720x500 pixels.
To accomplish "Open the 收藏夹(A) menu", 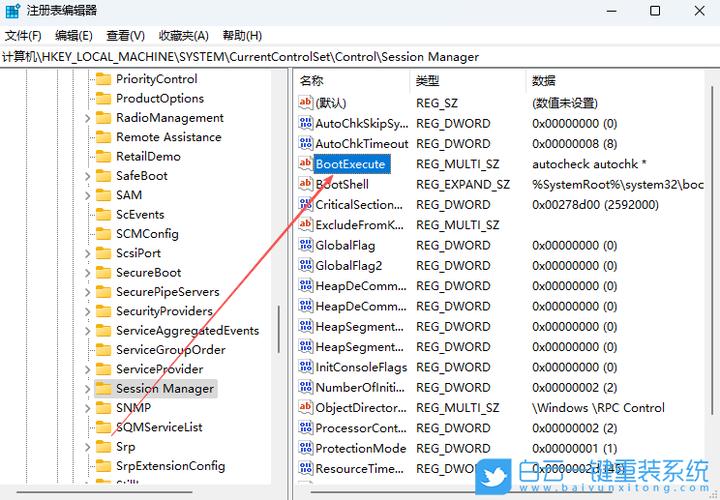I will pos(184,36).
